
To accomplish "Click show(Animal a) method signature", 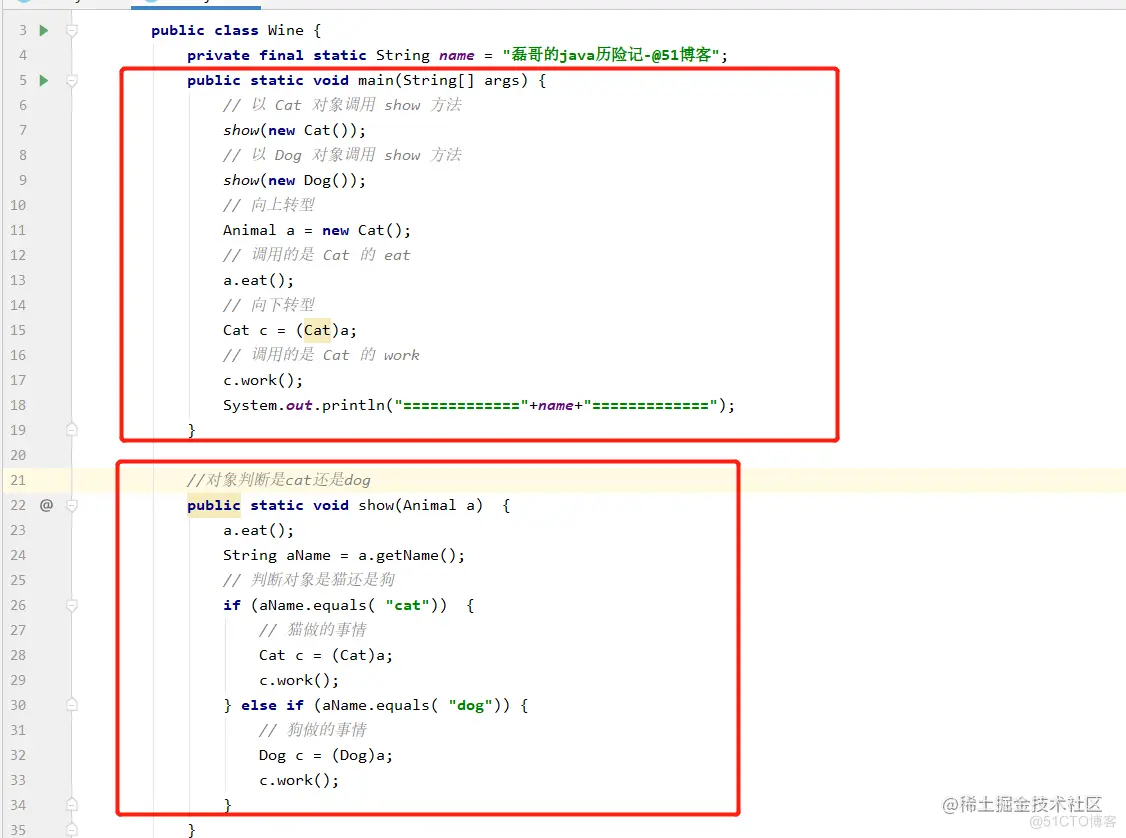I will (421, 505).
